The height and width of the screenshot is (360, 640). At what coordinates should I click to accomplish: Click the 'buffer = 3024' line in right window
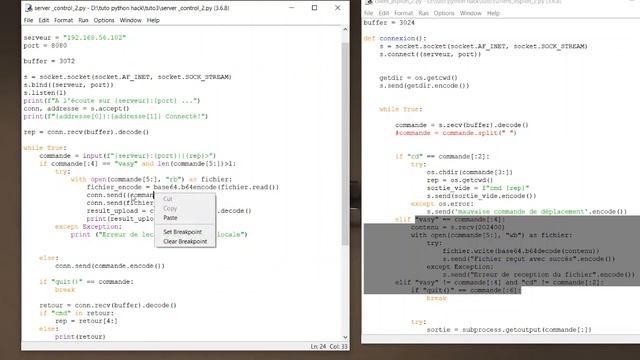tap(389, 23)
